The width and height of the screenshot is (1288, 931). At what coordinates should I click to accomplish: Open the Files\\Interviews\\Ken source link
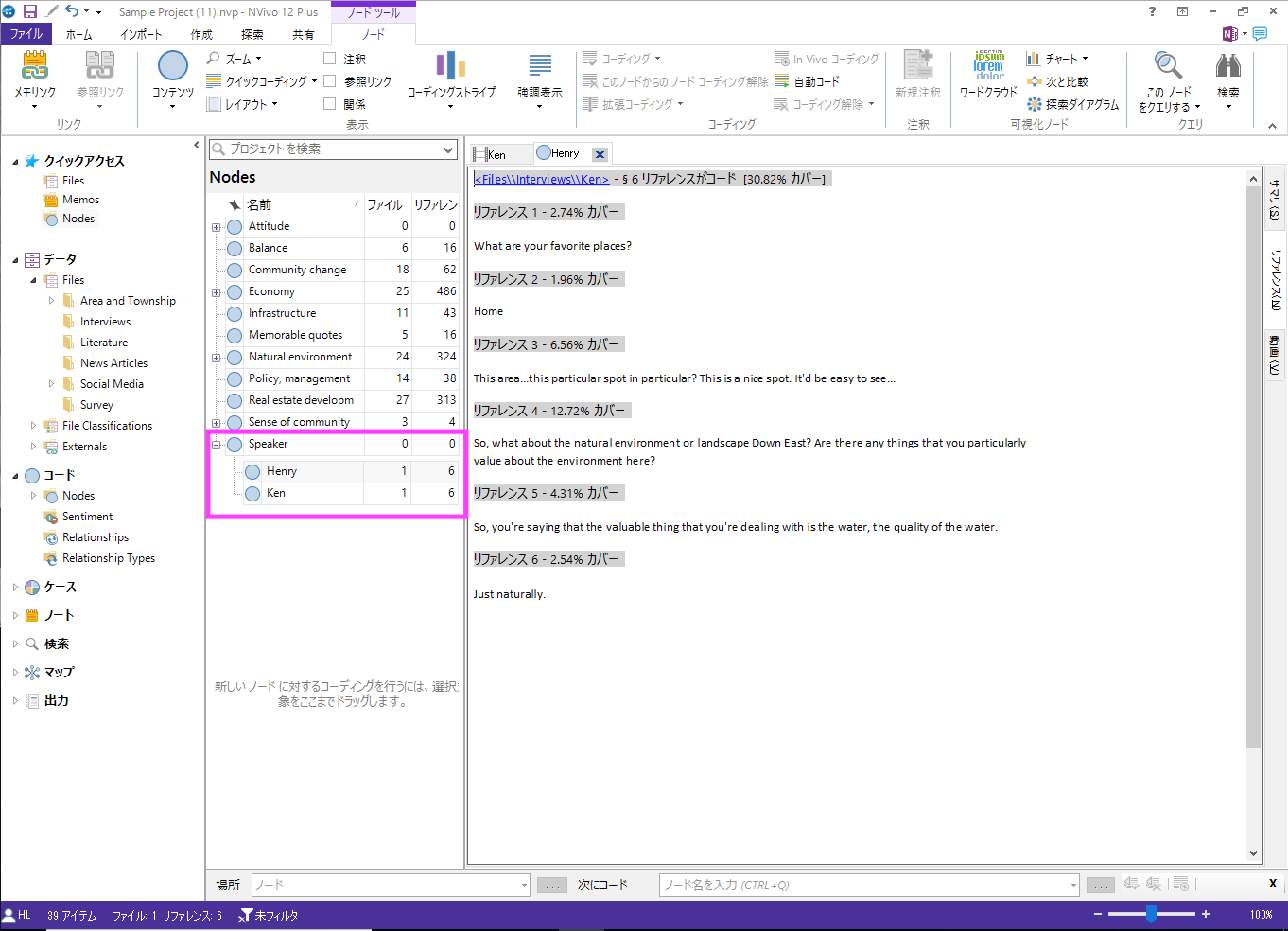[541, 179]
